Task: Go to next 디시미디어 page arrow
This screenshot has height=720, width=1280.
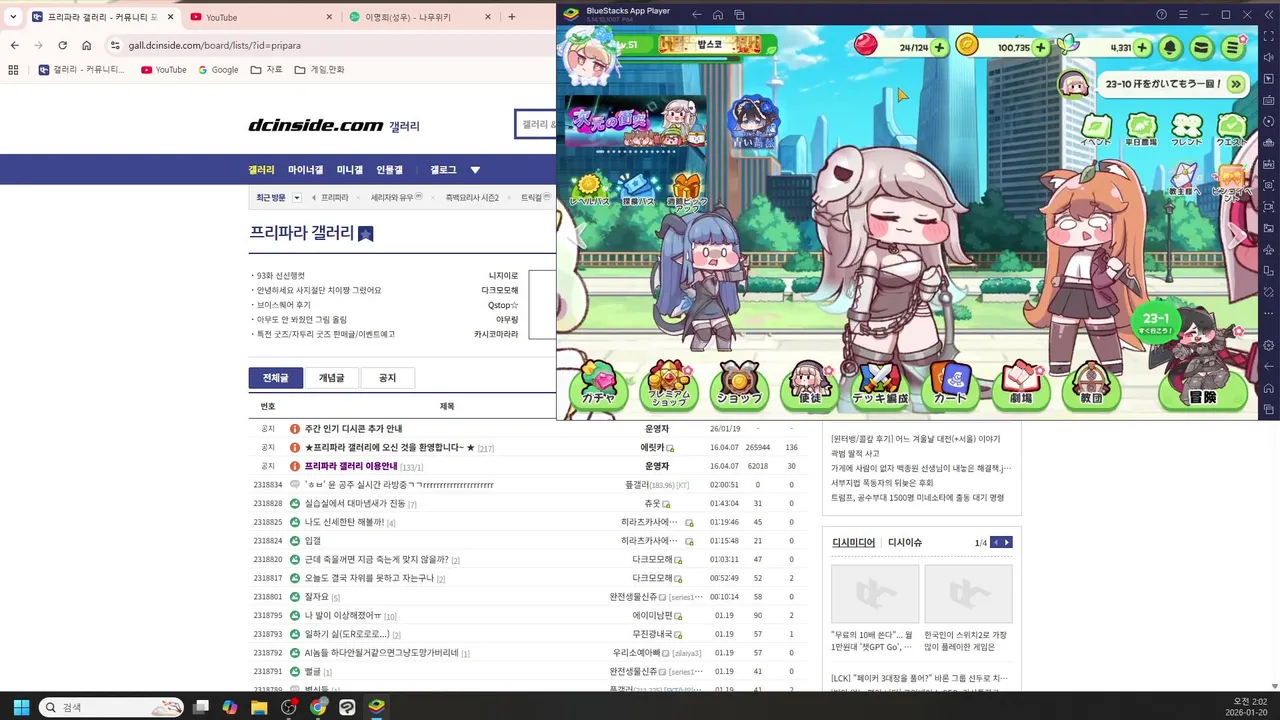Action: click(1007, 543)
